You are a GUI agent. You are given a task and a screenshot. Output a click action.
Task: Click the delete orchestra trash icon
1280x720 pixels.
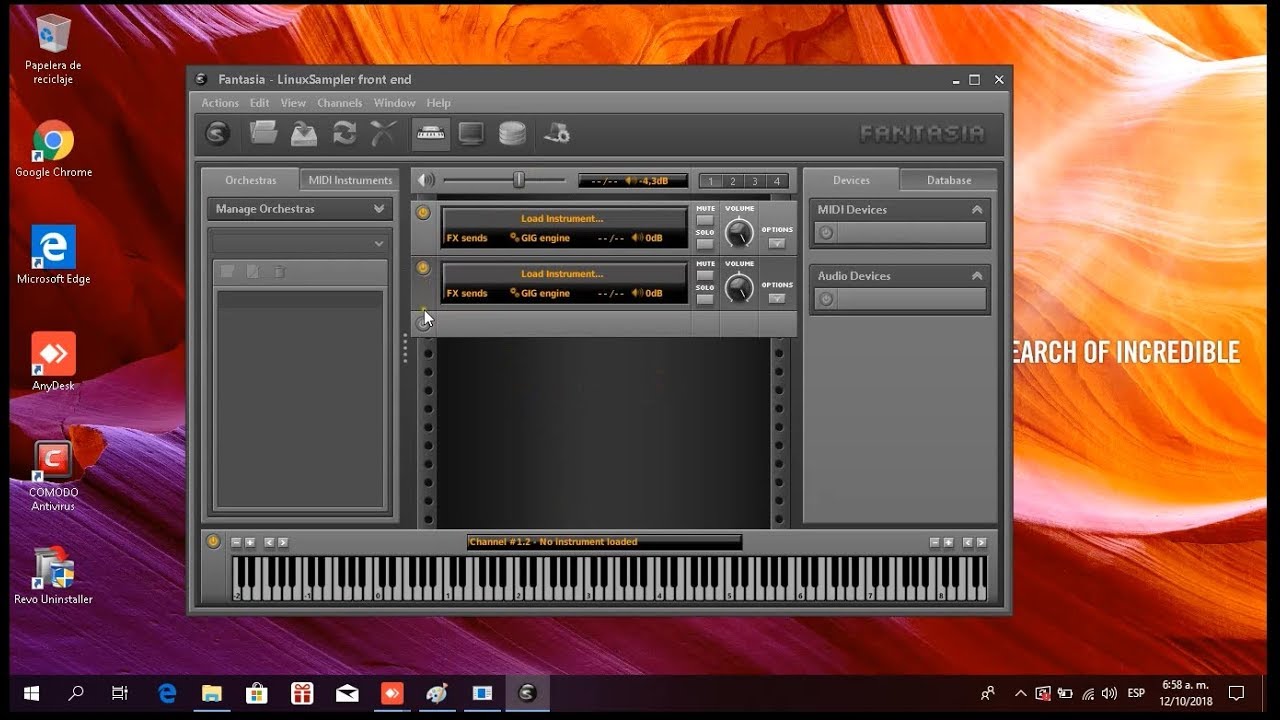(x=279, y=272)
